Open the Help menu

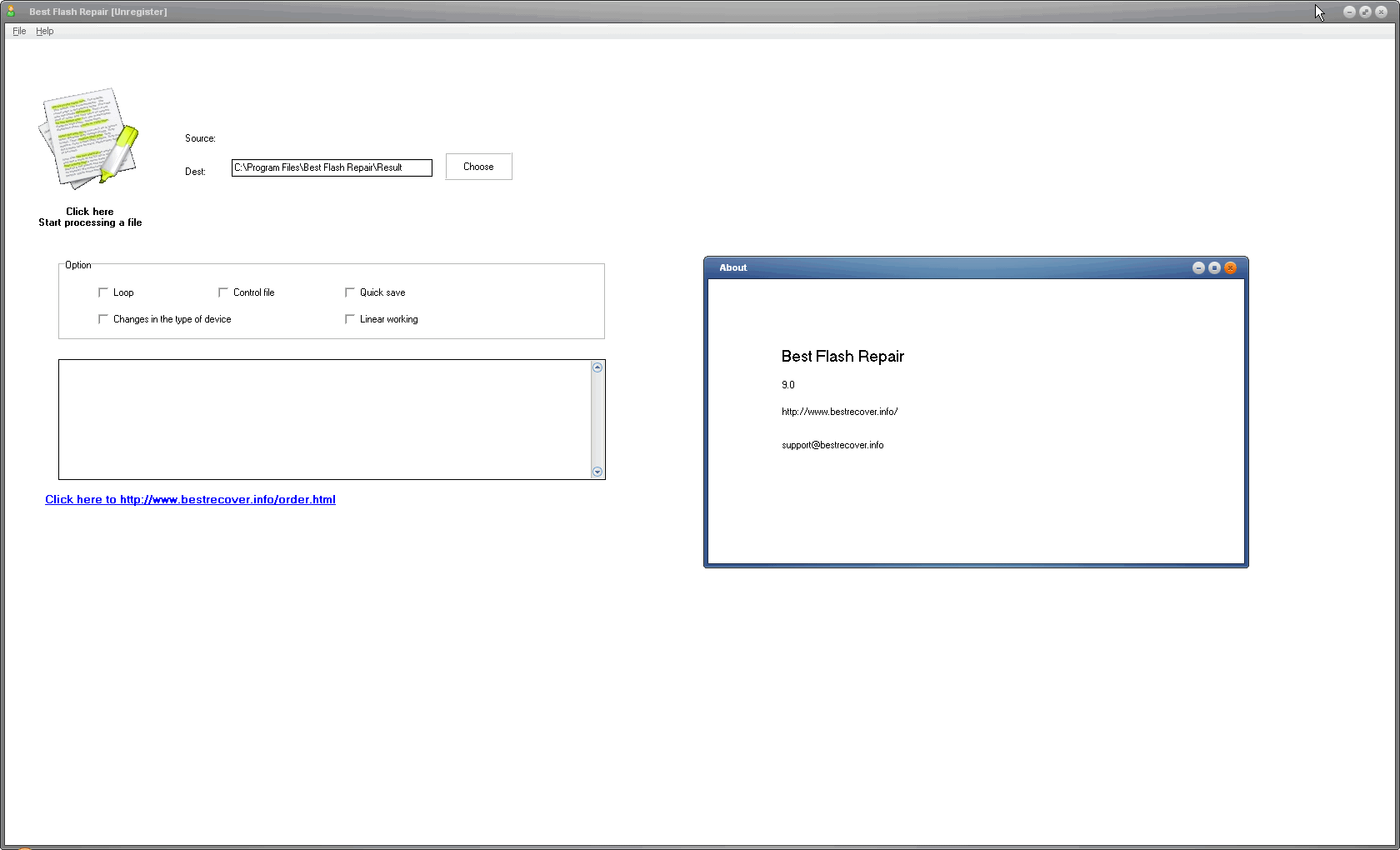click(44, 31)
